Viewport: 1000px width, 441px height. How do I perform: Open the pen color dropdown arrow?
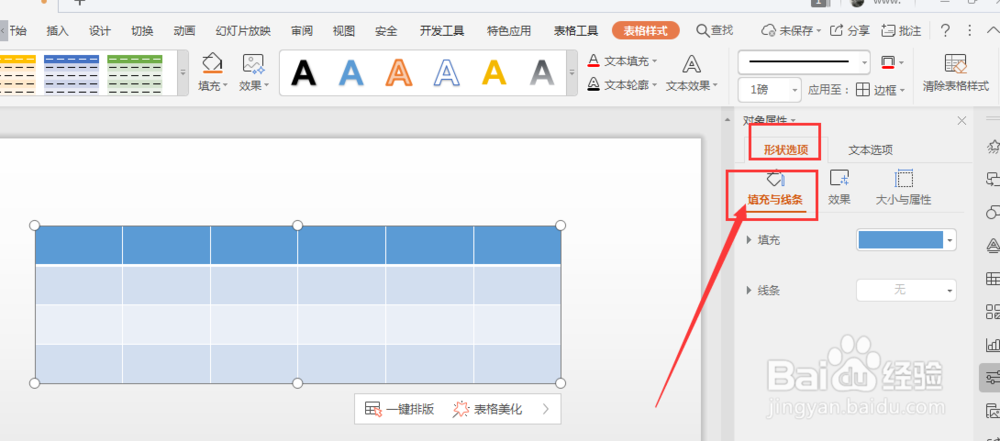(901, 63)
